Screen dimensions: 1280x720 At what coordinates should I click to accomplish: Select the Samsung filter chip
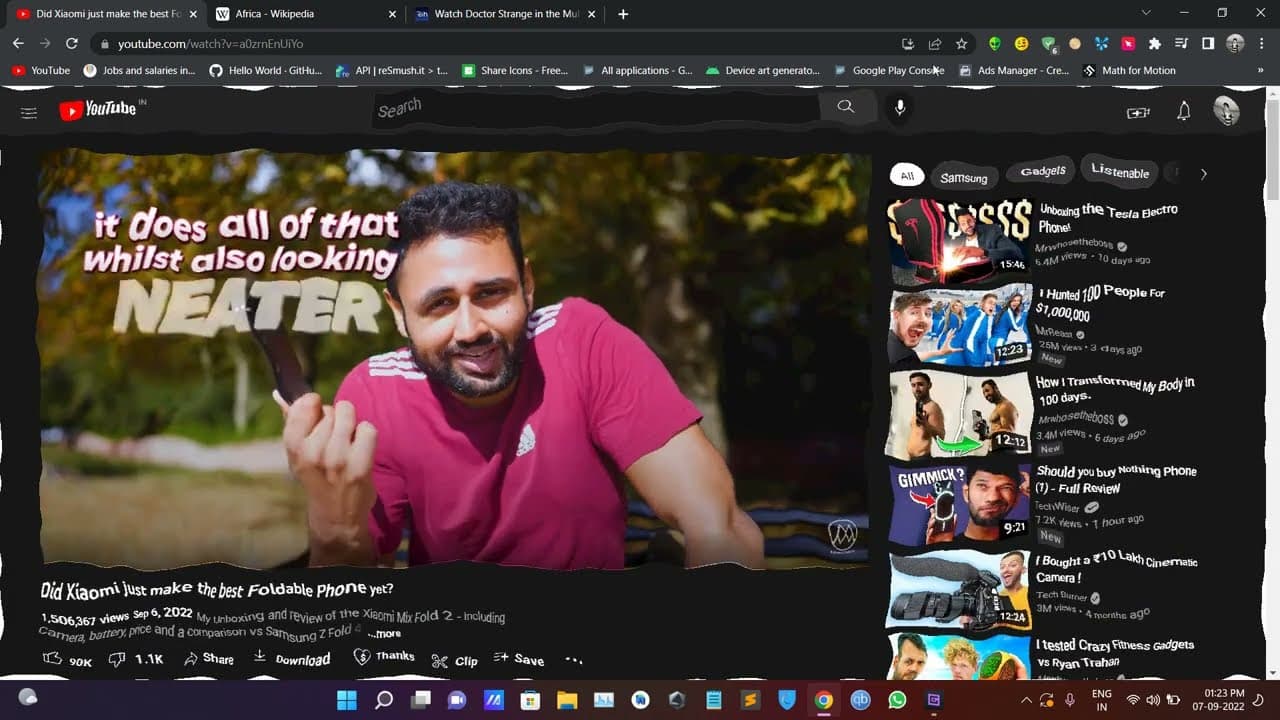click(x=964, y=177)
